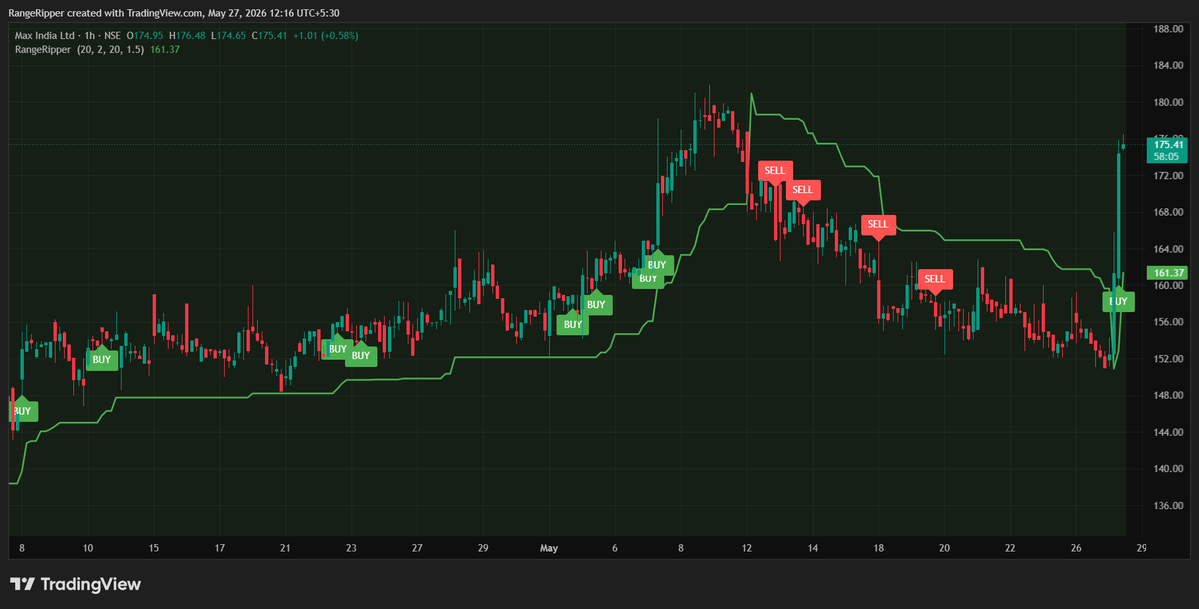The image size is (1199, 609).
Task: Click date 20 on the time axis
Action: point(944,549)
